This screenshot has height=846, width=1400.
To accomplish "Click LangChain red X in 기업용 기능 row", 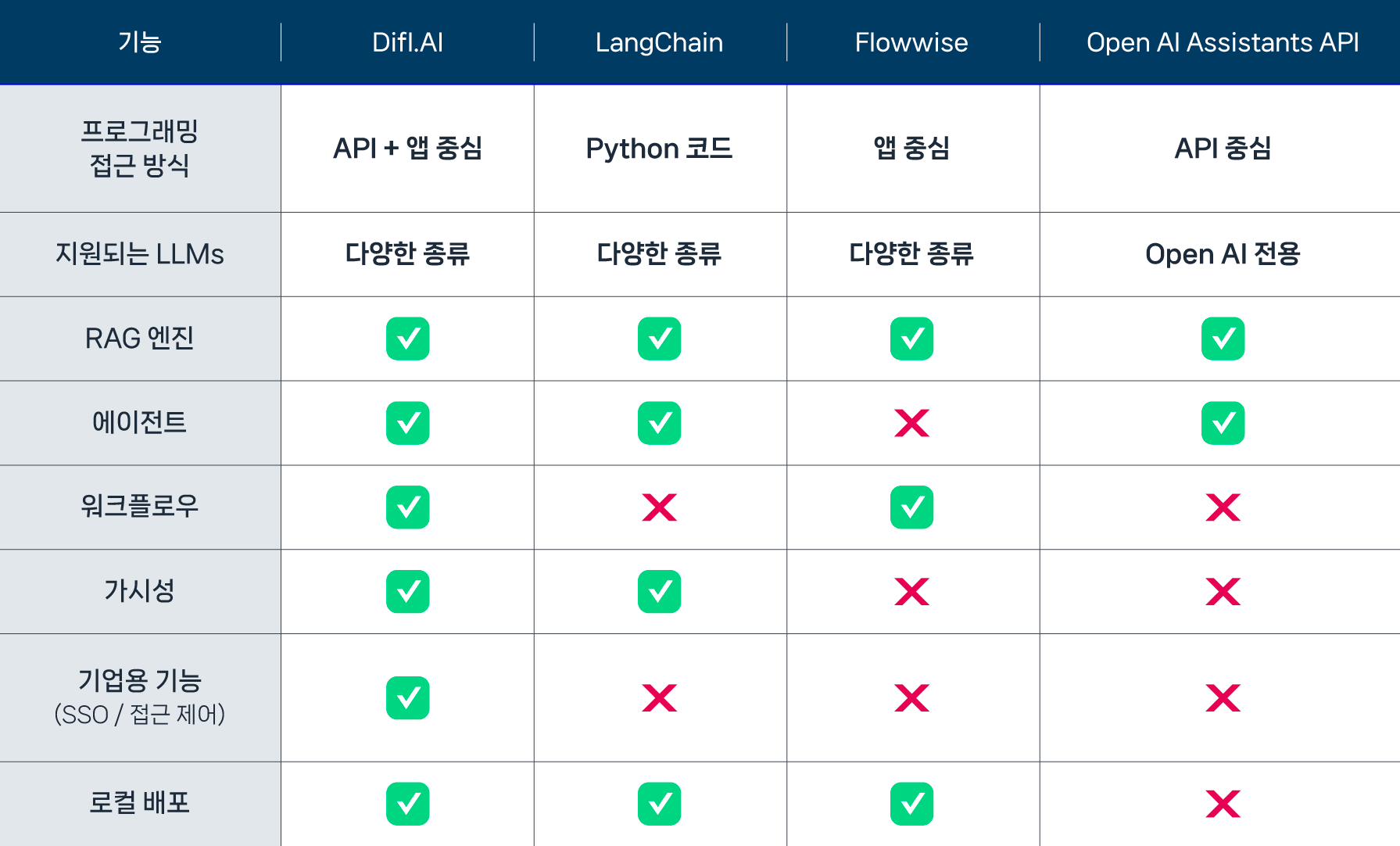I will [x=659, y=697].
